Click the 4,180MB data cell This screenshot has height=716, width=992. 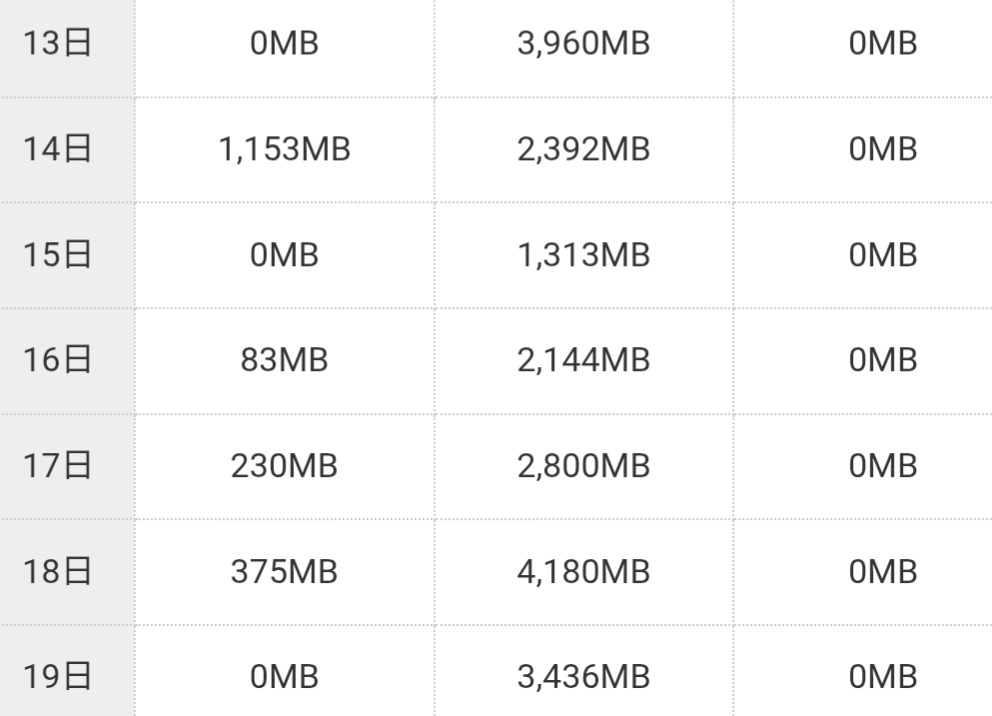(x=583, y=572)
